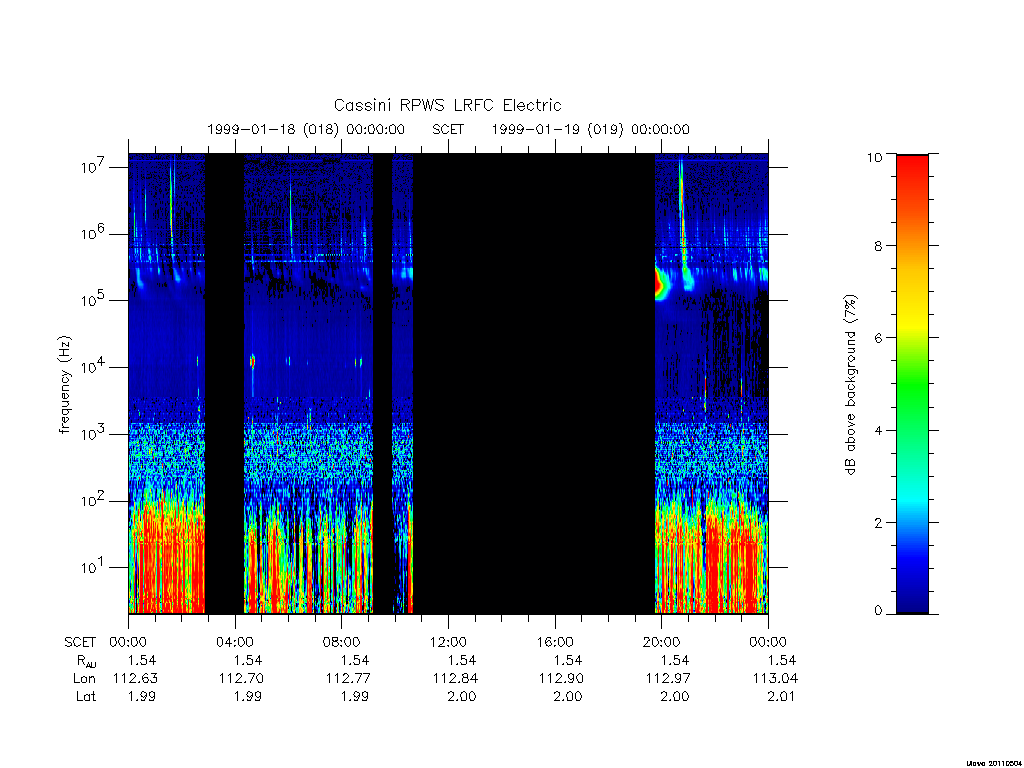Click the colorbar tick label "6"

click(878, 338)
